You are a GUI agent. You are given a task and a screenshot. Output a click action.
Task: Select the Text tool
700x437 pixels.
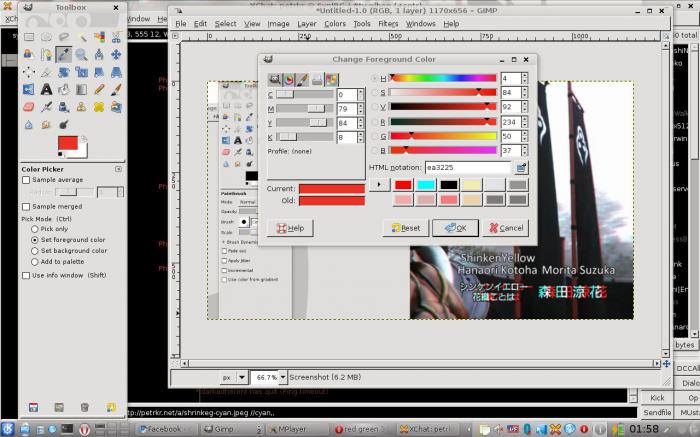(x=46, y=89)
